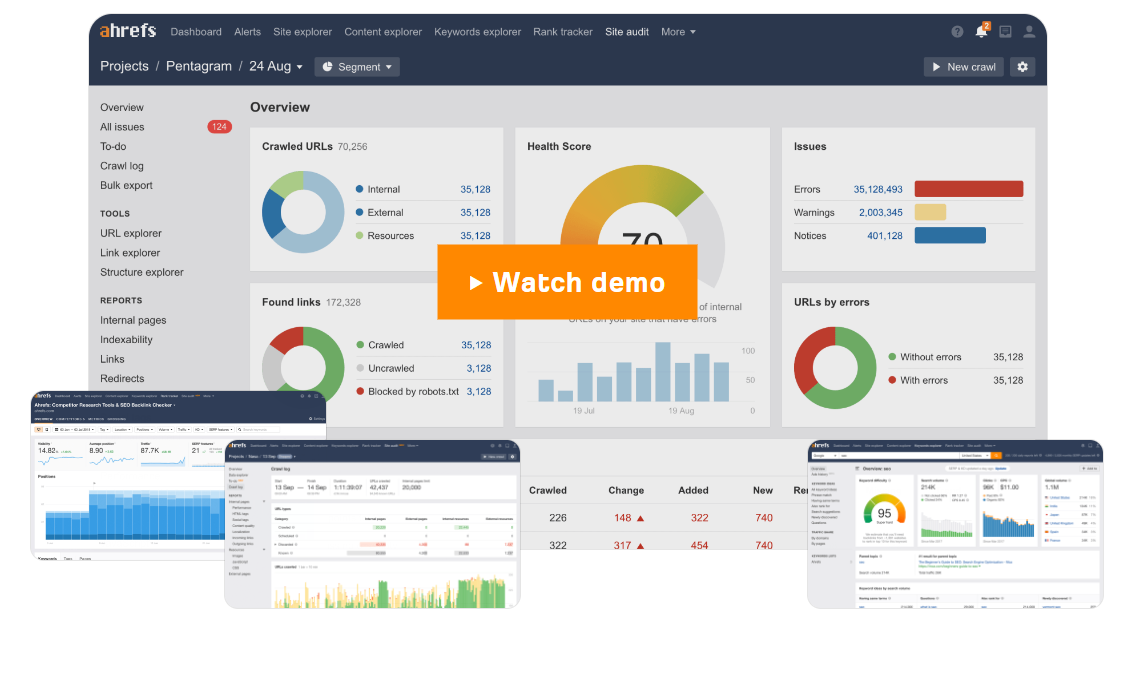Play the Watch demo video

click(566, 282)
